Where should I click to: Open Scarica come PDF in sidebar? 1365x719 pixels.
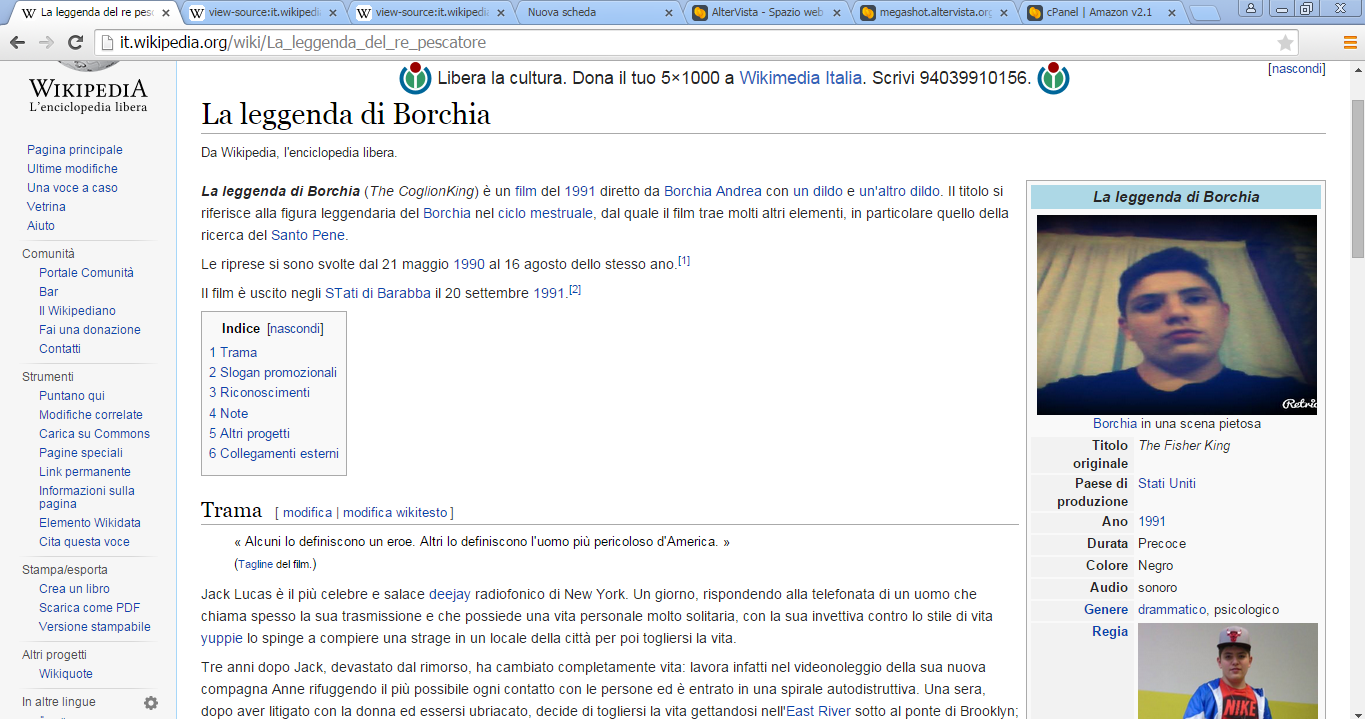tap(89, 608)
